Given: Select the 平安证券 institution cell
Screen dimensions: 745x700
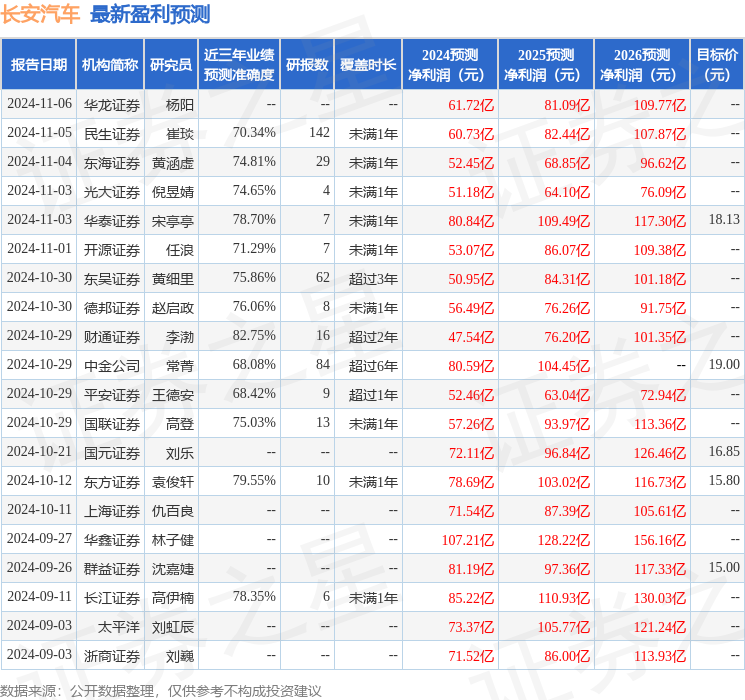Looking at the screenshot, I should coord(112,395).
